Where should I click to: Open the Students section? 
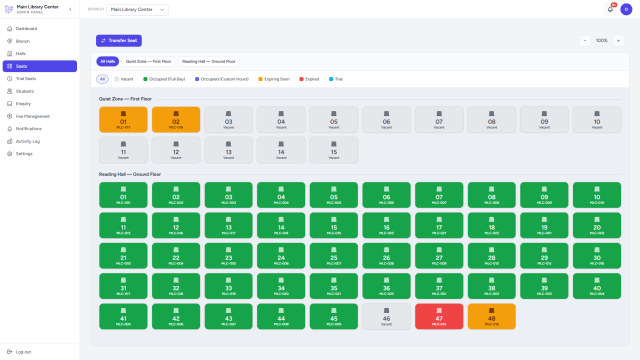(x=40, y=91)
